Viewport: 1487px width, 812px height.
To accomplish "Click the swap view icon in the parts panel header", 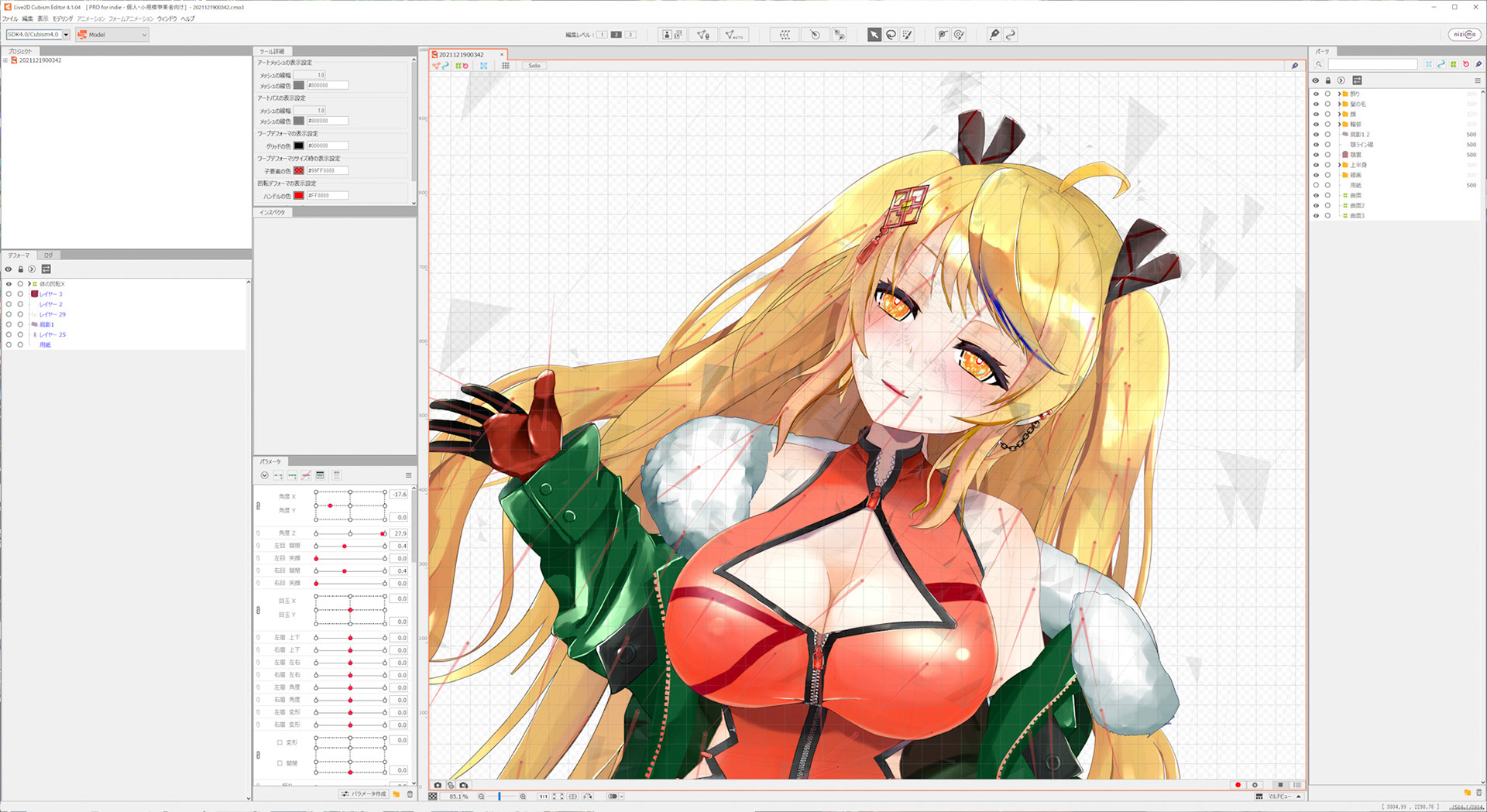I will [1357, 81].
